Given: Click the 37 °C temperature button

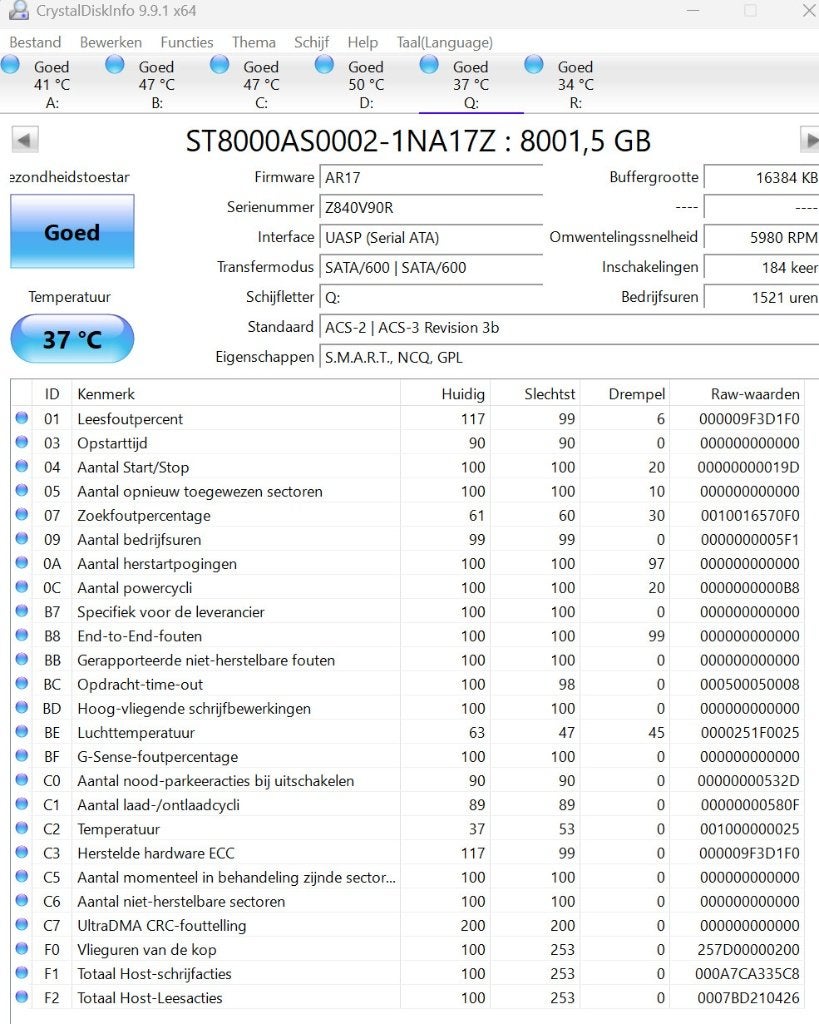Looking at the screenshot, I should click(x=72, y=339).
